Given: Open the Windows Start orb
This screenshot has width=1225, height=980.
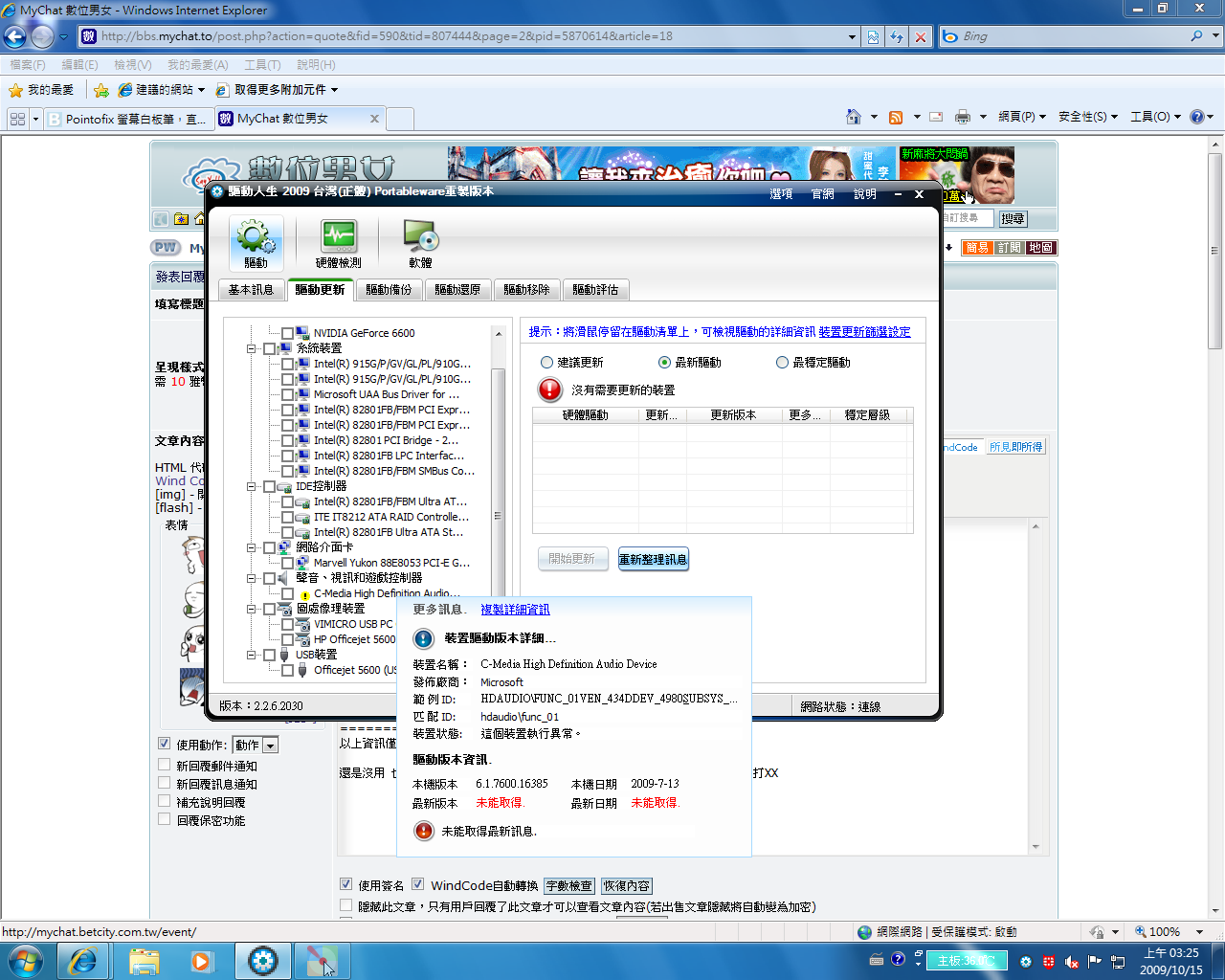Looking at the screenshot, I should 25,960.
